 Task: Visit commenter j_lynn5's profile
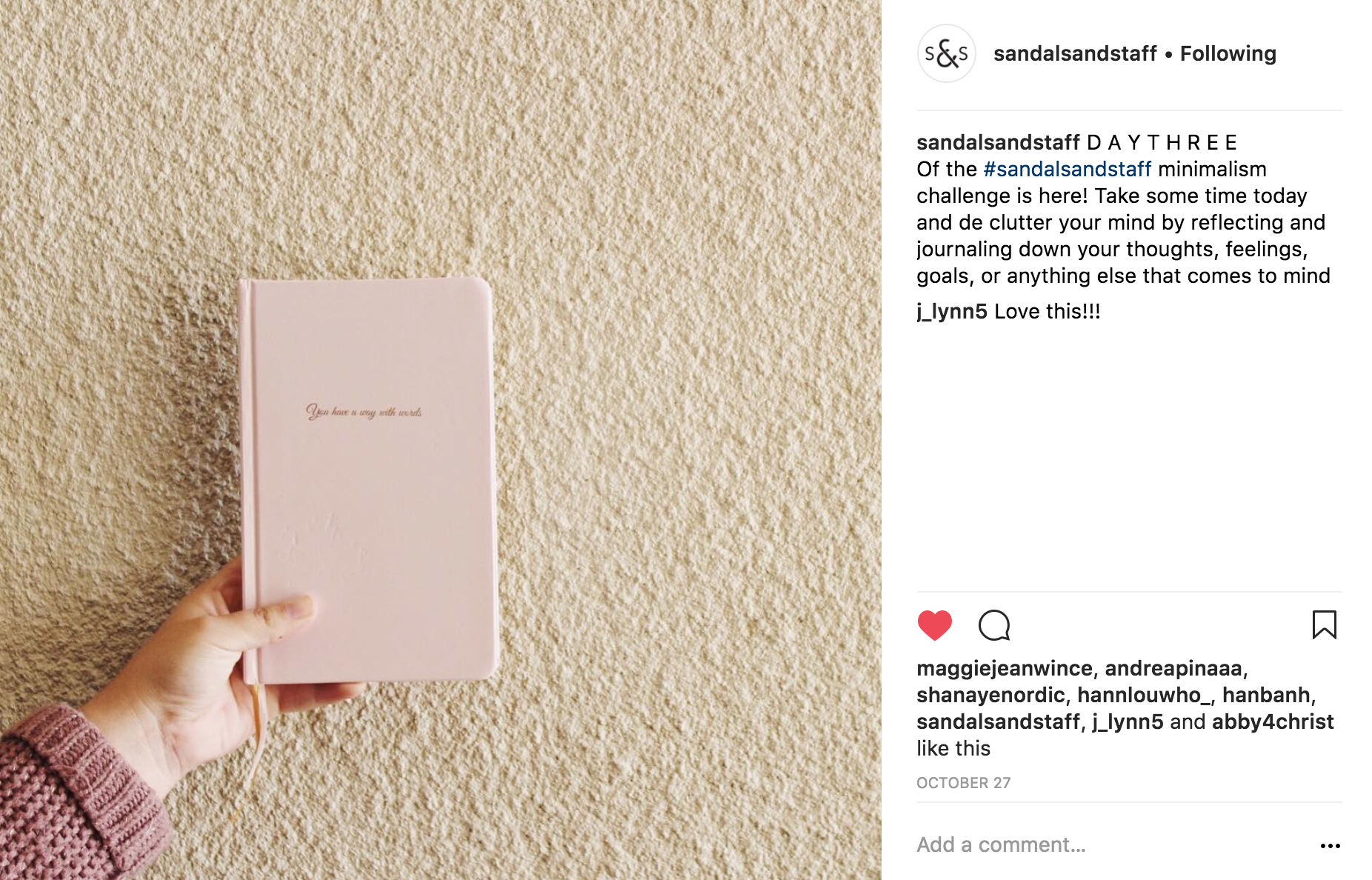[x=951, y=311]
